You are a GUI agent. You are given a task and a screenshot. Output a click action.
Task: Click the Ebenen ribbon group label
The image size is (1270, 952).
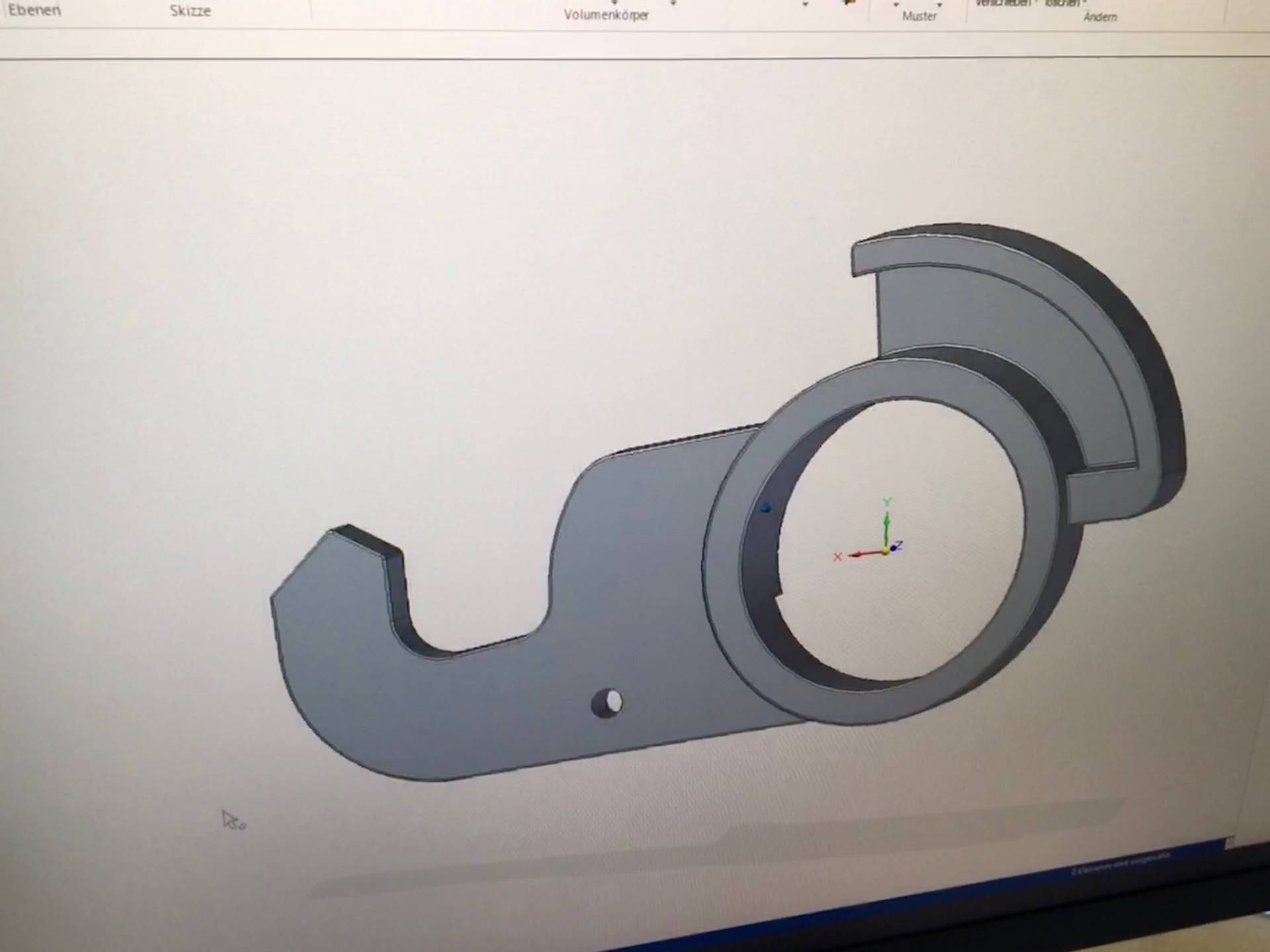[x=34, y=11]
